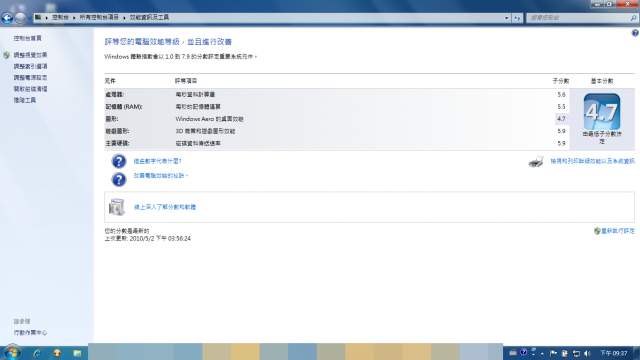Viewport: 640px width, 360px height.
Task: Open the address bar history dropdown
Action: tap(507, 18)
